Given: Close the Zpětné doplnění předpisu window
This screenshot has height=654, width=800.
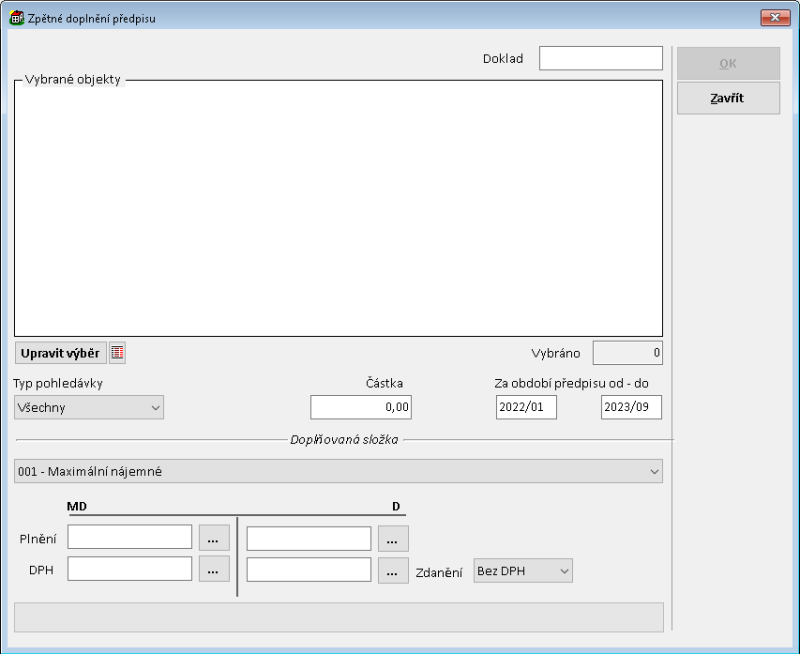Looking at the screenshot, I should (775, 18).
